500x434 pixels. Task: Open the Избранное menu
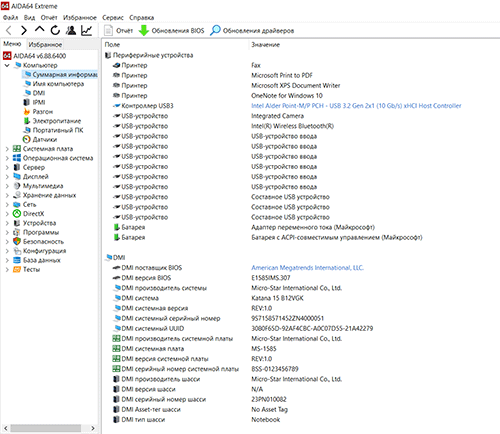pos(80,18)
